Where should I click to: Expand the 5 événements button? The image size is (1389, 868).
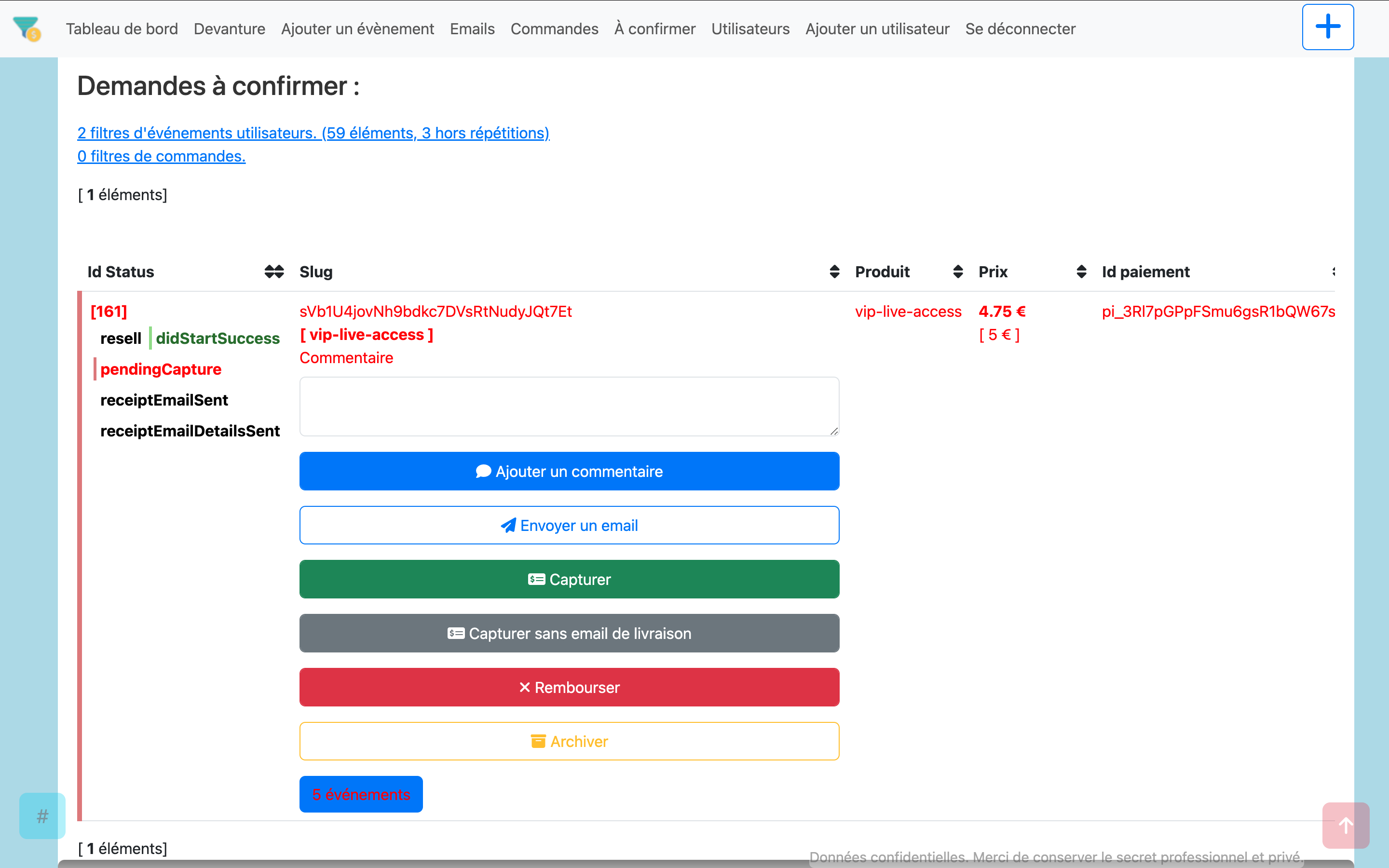point(361,794)
